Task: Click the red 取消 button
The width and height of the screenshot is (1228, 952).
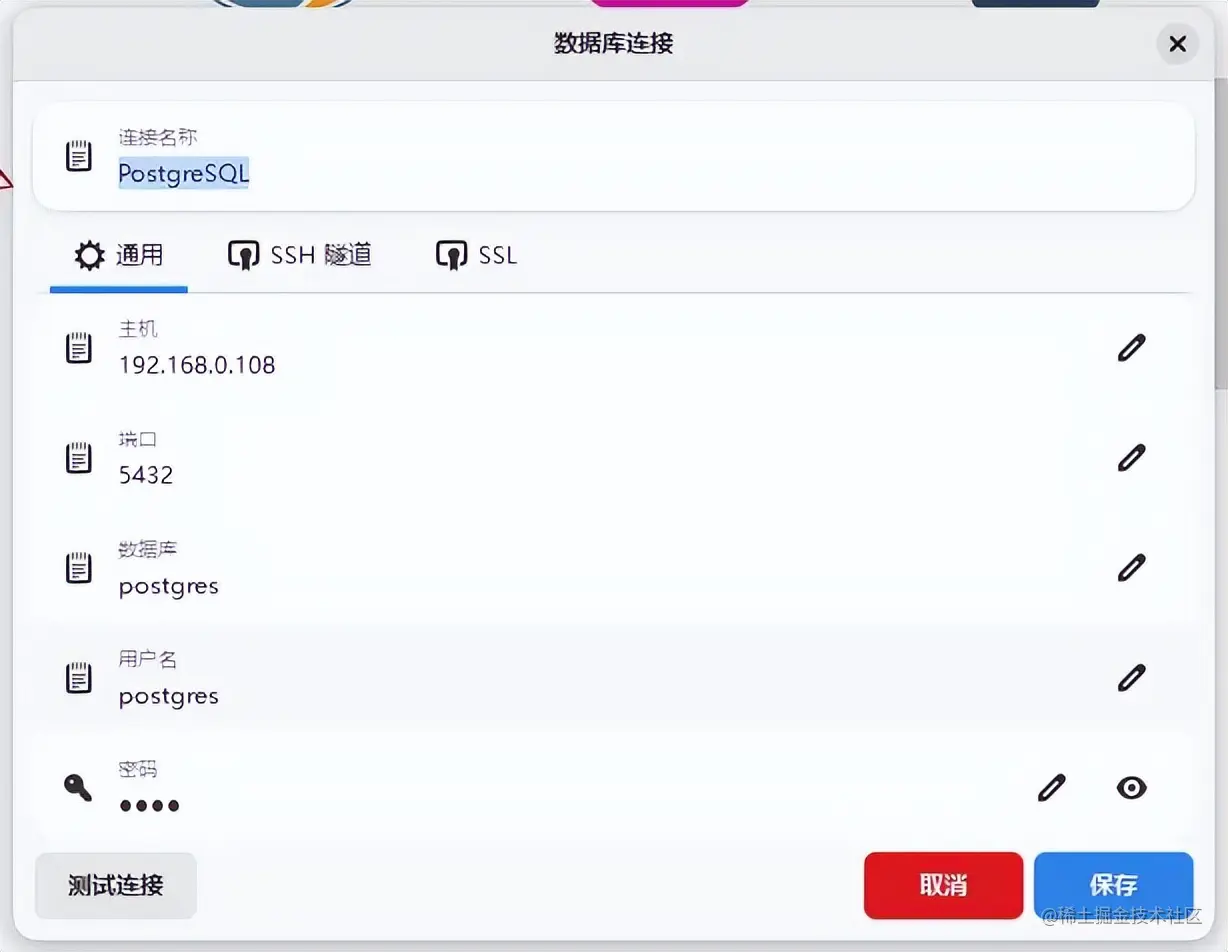Action: [x=943, y=885]
